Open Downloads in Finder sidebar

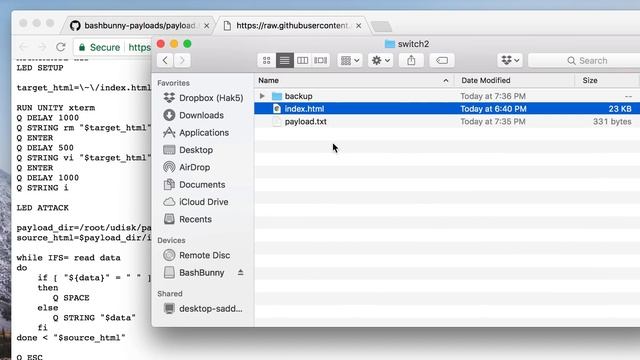tap(193, 115)
